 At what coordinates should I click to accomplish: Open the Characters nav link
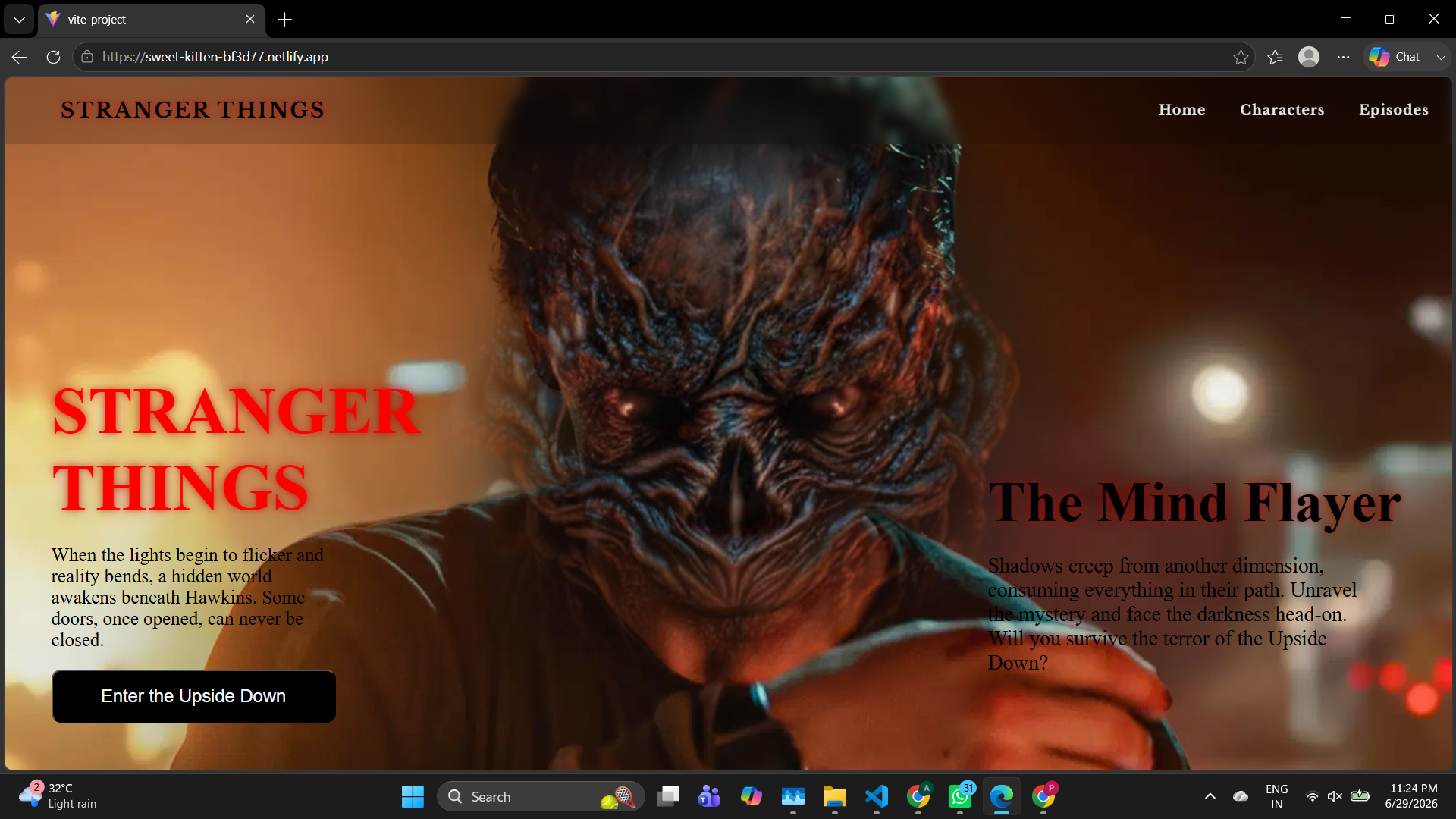tap(1282, 110)
